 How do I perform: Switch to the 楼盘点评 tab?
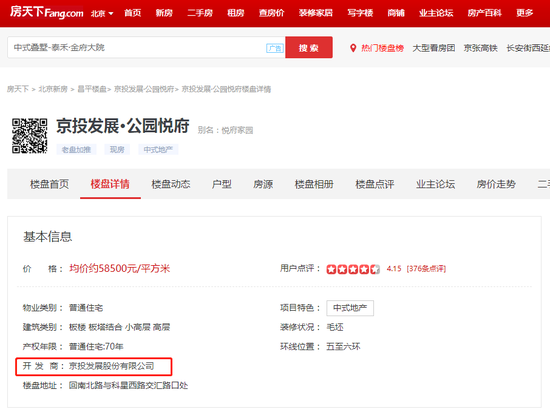[x=375, y=184]
